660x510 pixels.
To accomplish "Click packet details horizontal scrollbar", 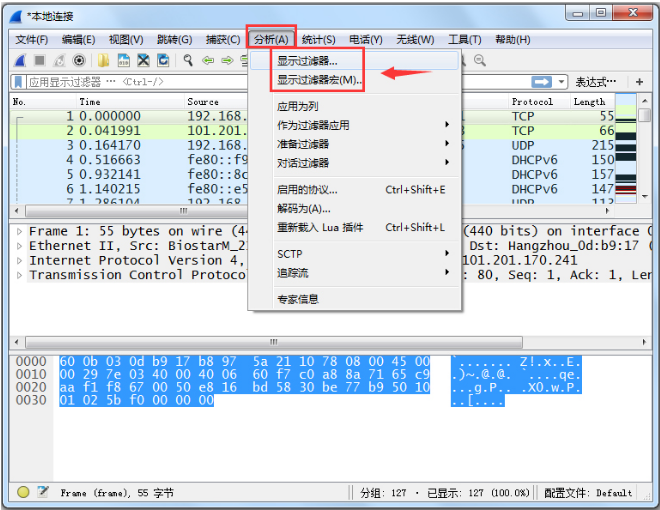I will tap(274, 342).
